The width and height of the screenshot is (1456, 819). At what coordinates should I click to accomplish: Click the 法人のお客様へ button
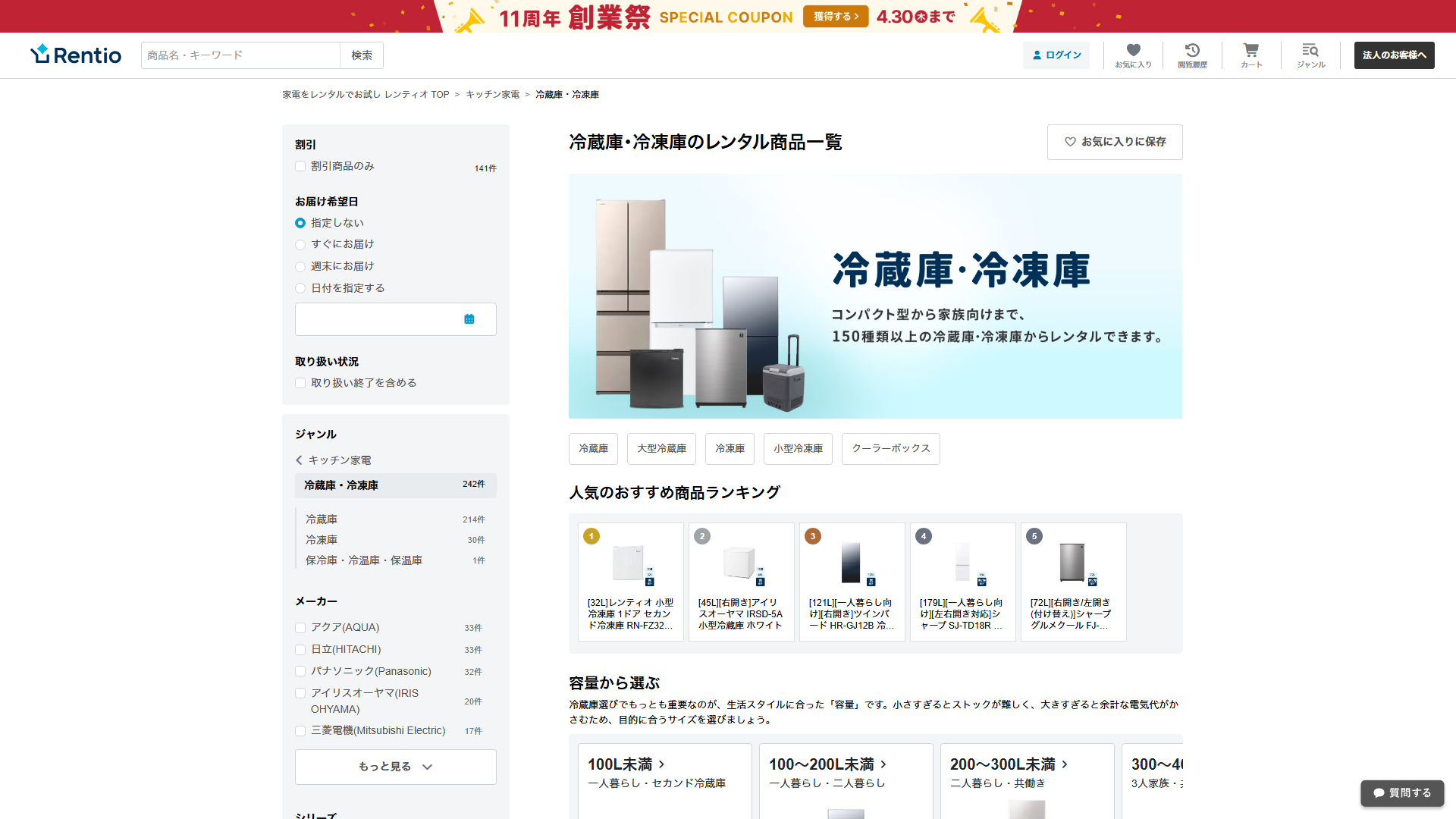coord(1394,55)
